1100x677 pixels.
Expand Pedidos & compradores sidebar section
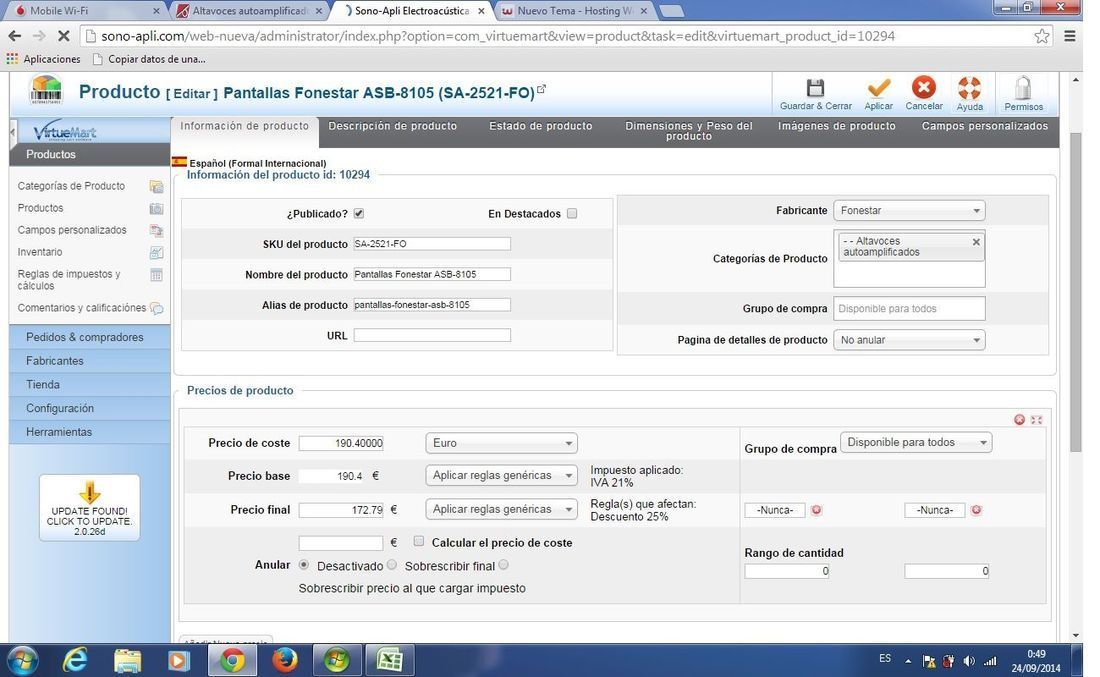pyautogui.click(x=90, y=337)
